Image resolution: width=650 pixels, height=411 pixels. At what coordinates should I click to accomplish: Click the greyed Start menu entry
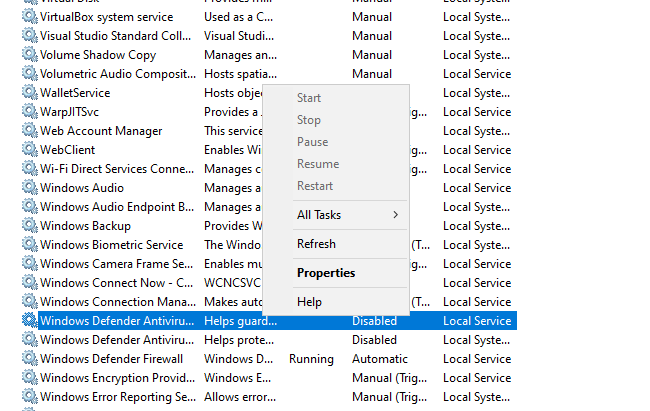[x=309, y=98]
